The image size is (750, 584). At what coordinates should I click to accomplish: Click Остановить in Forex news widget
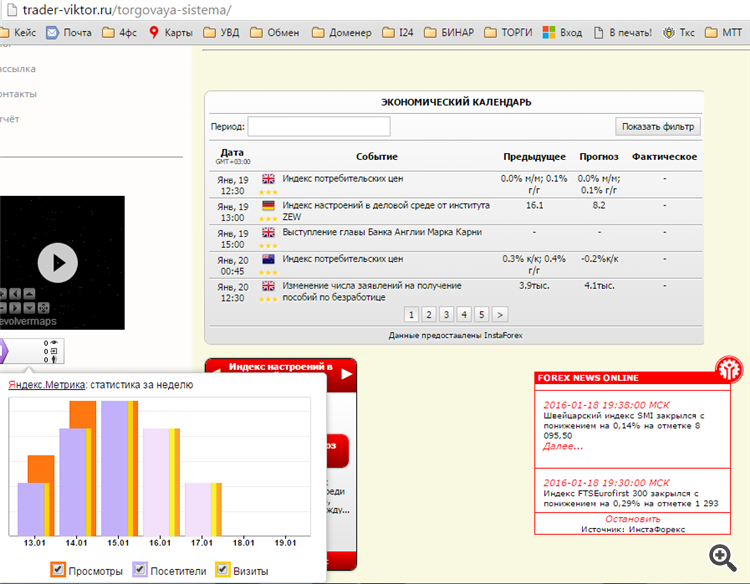pos(632,519)
